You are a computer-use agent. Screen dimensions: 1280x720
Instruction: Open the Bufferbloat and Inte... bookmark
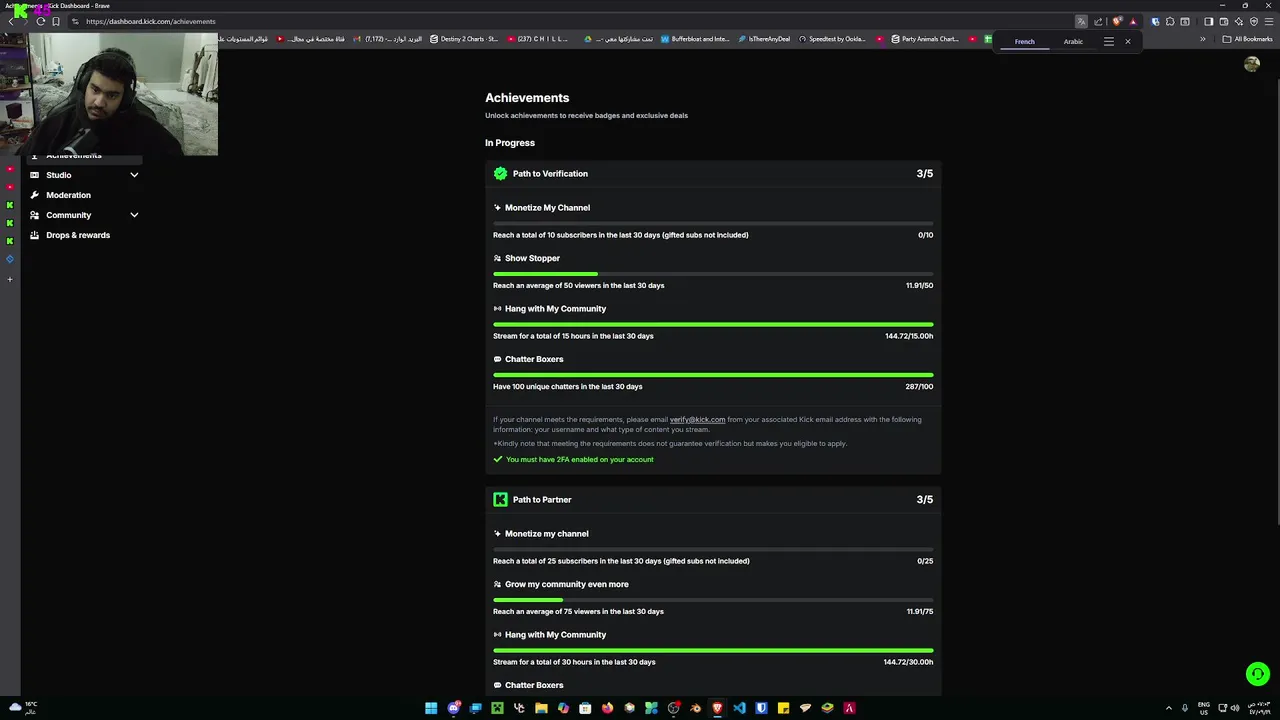click(x=694, y=39)
